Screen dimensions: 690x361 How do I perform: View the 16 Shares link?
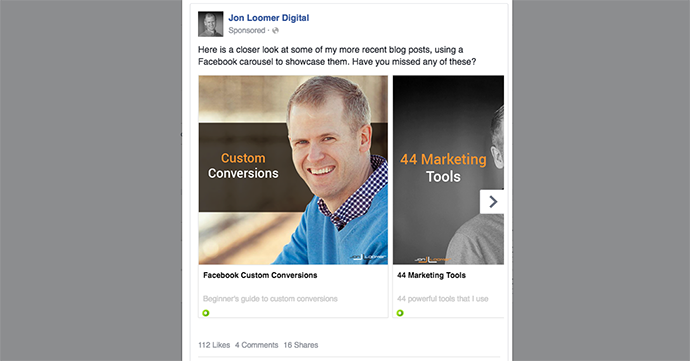tap(301, 345)
